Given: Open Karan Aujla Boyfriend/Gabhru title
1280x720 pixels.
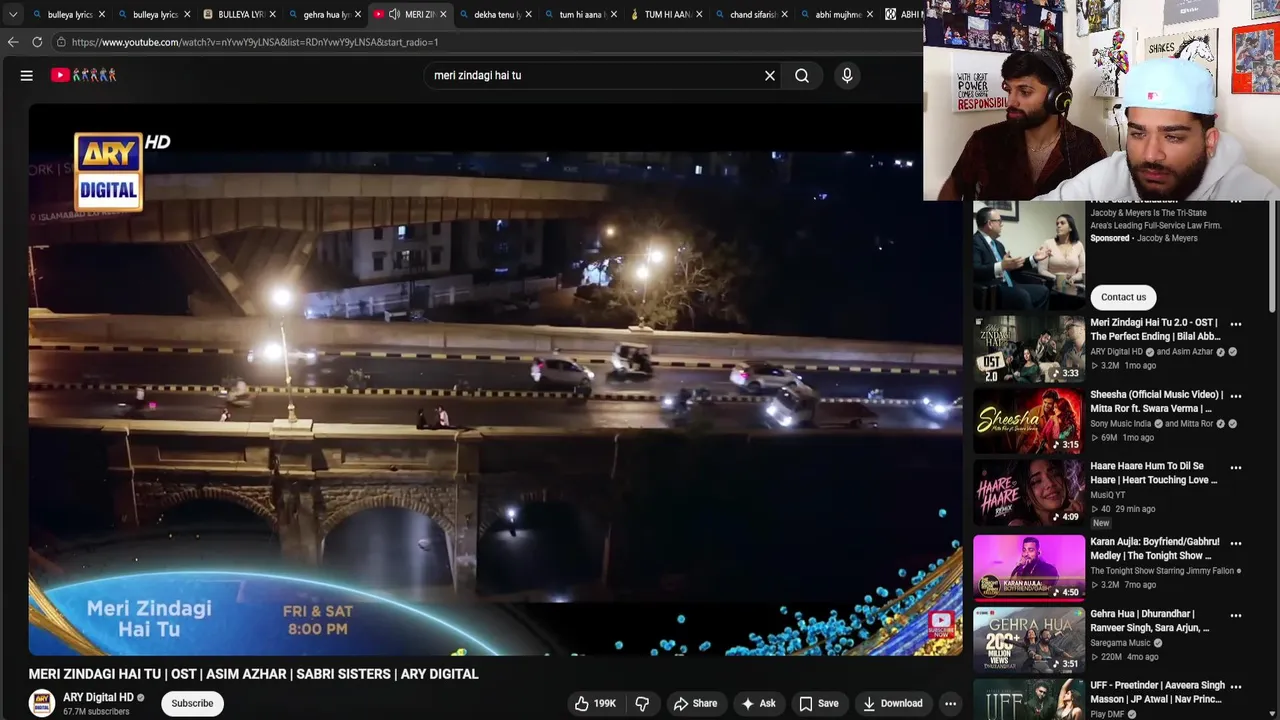Looking at the screenshot, I should (x=1154, y=548).
